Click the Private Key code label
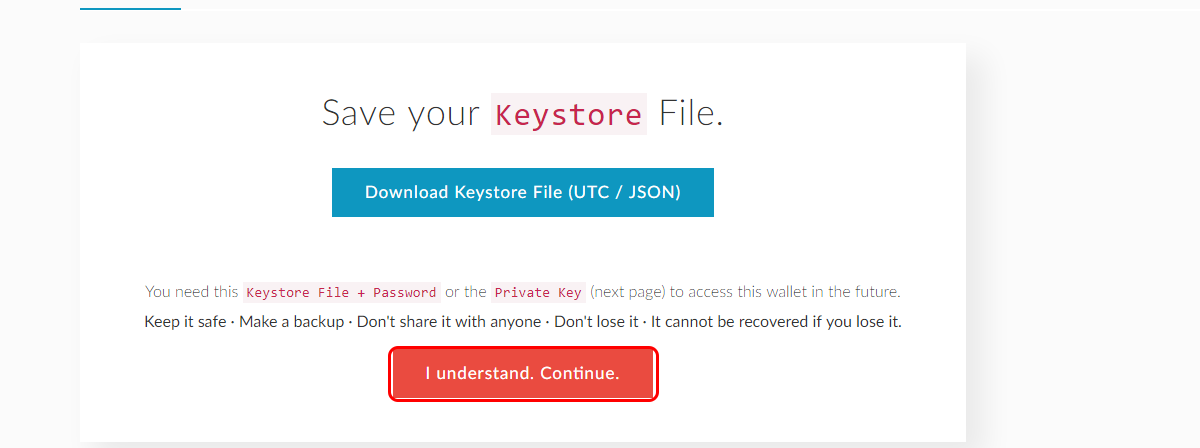This screenshot has width=1200, height=448. [538, 293]
